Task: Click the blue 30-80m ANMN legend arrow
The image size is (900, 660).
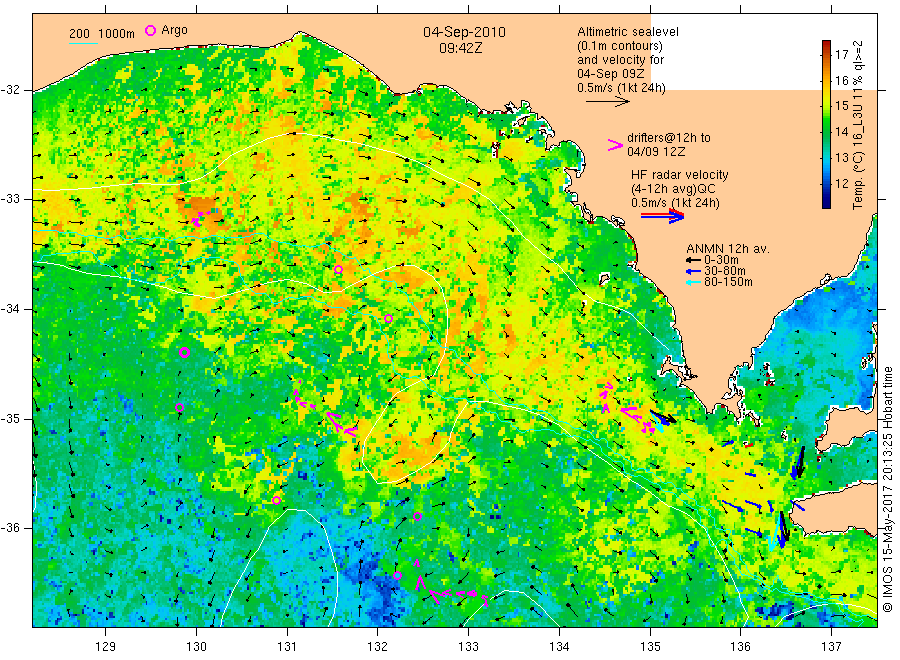Action: [693, 271]
